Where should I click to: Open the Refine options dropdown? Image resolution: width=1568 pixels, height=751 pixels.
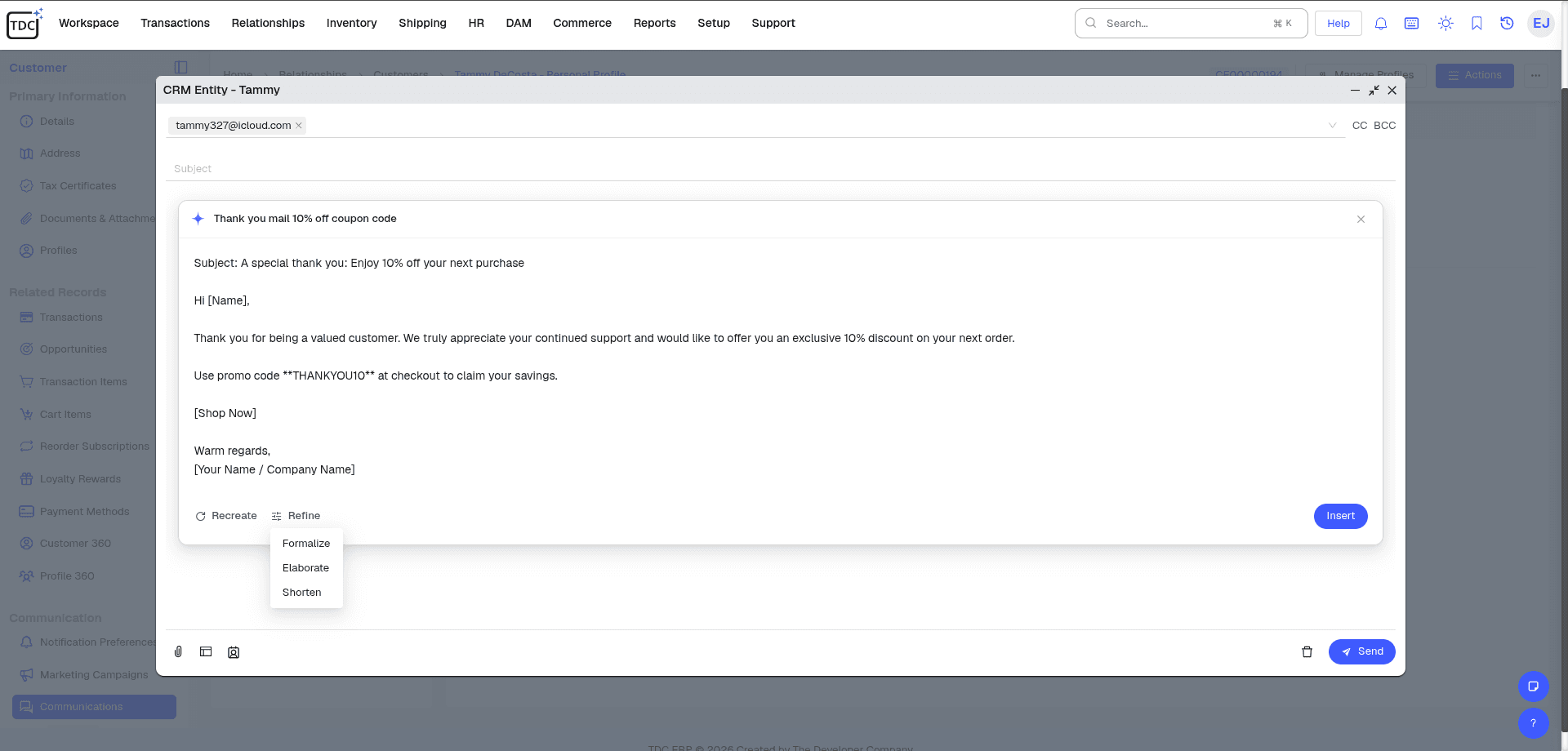[x=296, y=516]
